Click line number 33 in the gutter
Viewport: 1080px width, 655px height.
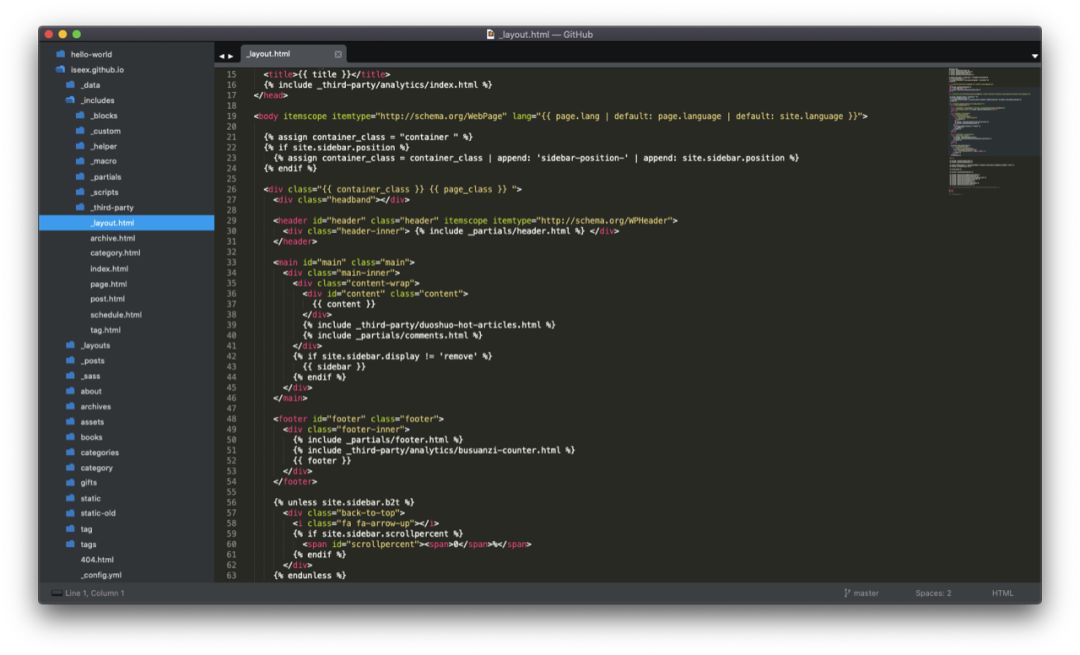click(x=231, y=262)
